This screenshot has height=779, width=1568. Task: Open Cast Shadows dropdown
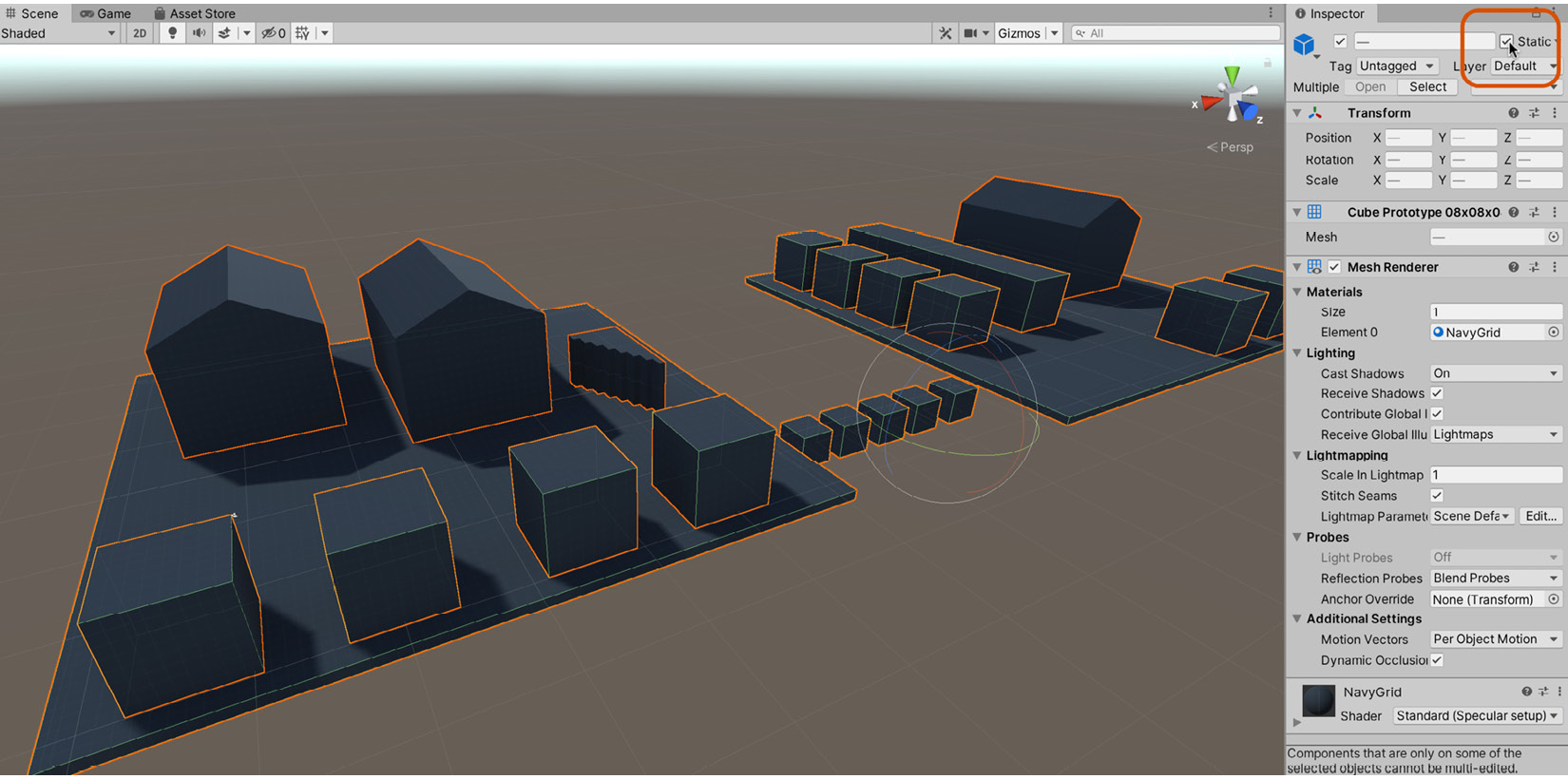1496,374
